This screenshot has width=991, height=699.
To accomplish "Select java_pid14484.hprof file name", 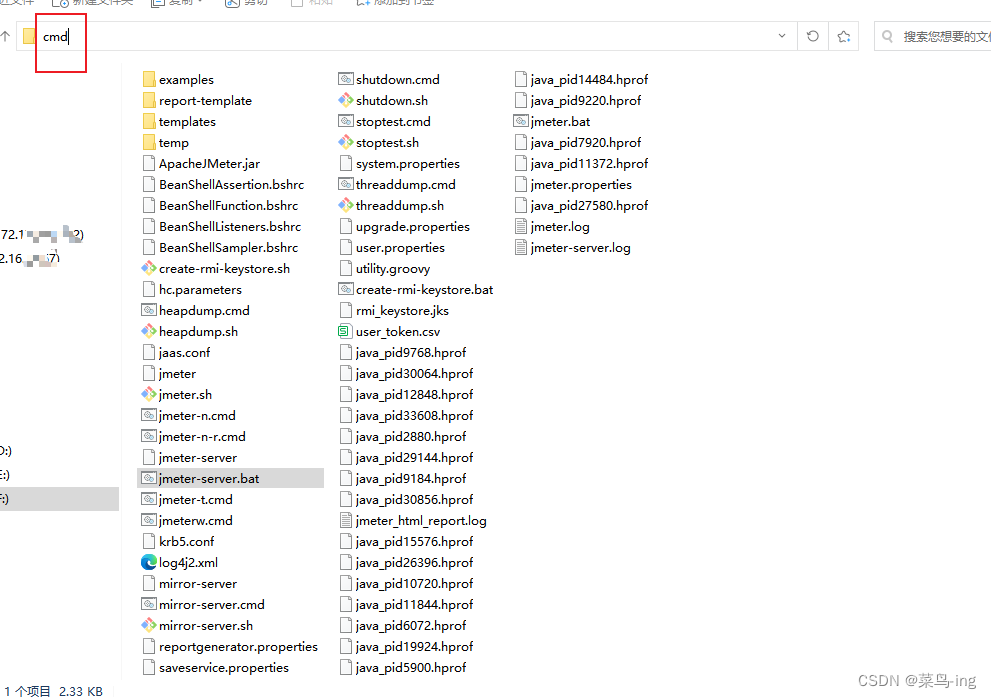I will [x=589, y=80].
